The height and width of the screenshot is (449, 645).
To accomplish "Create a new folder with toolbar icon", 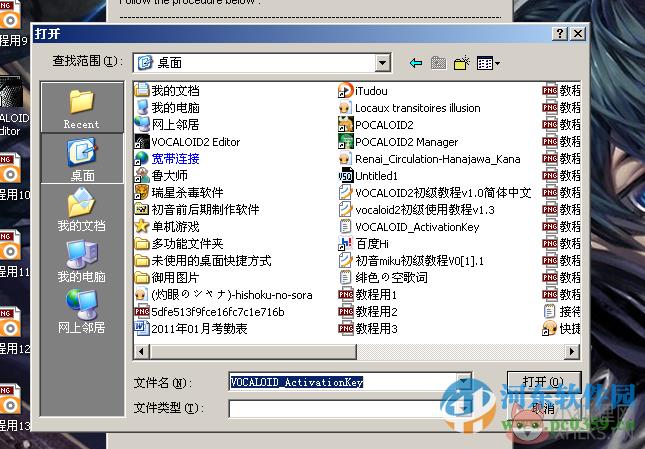I will (x=462, y=63).
